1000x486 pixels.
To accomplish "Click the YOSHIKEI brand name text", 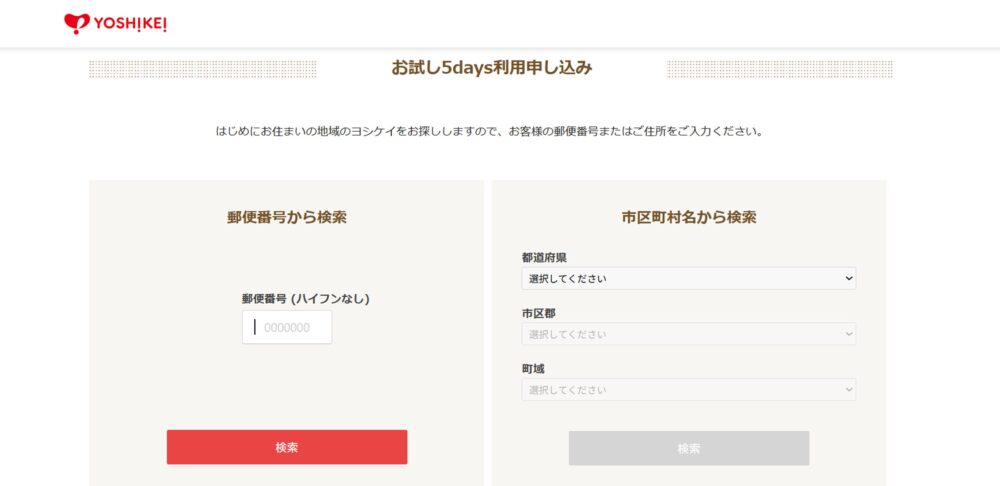I will click(x=131, y=24).
